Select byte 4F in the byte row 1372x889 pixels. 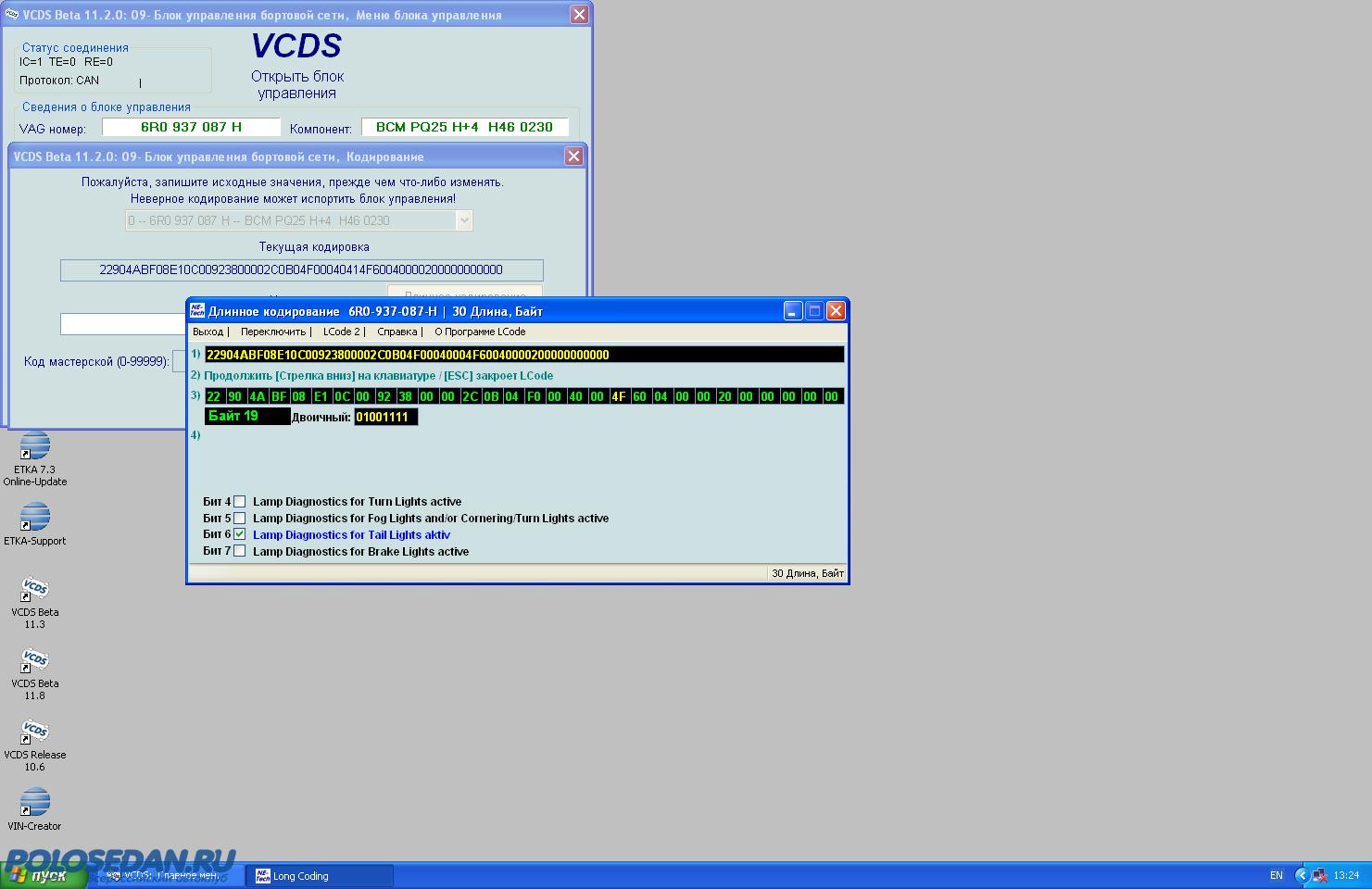619,396
